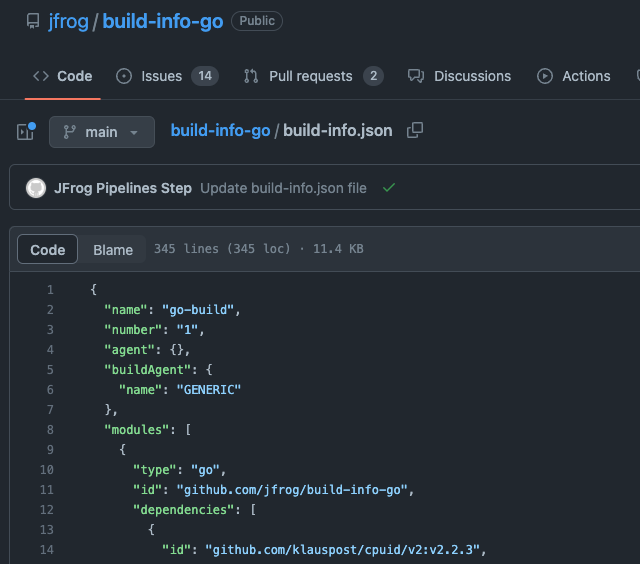Click the Pull requests count badge 2
The image size is (640, 564).
pos(373,76)
